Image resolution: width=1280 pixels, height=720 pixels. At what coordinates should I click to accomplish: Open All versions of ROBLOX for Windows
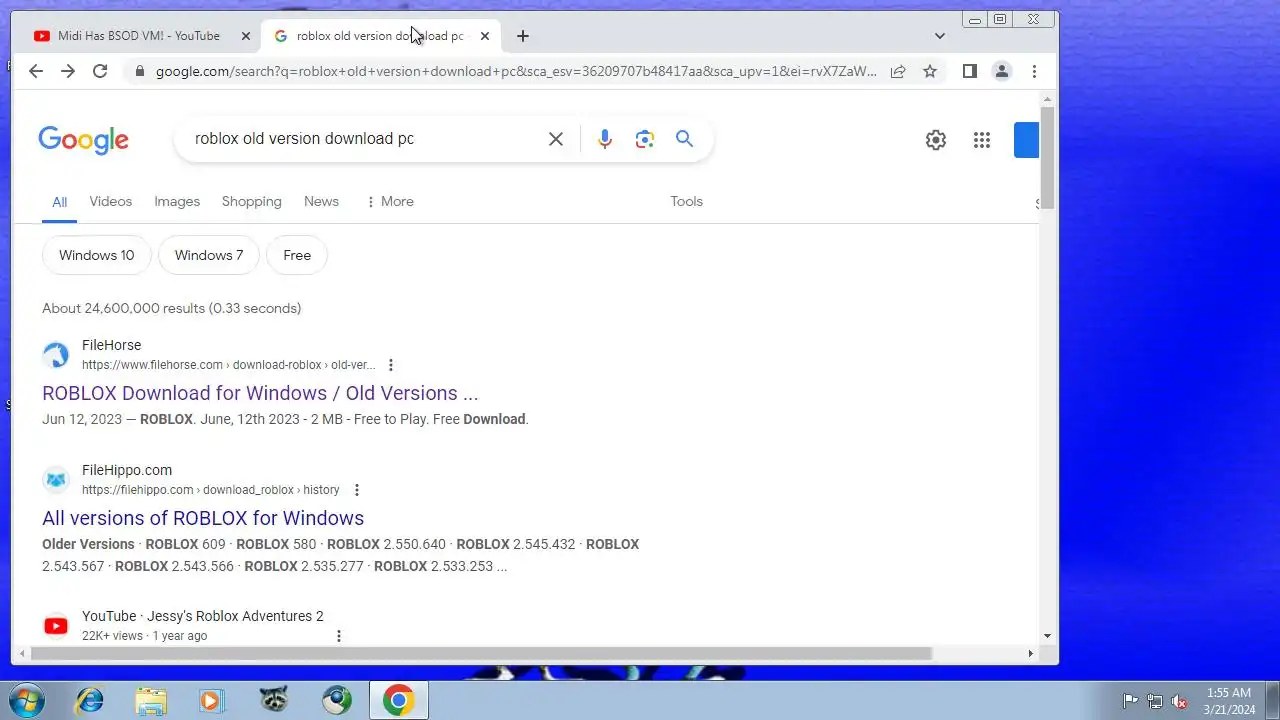(x=203, y=518)
